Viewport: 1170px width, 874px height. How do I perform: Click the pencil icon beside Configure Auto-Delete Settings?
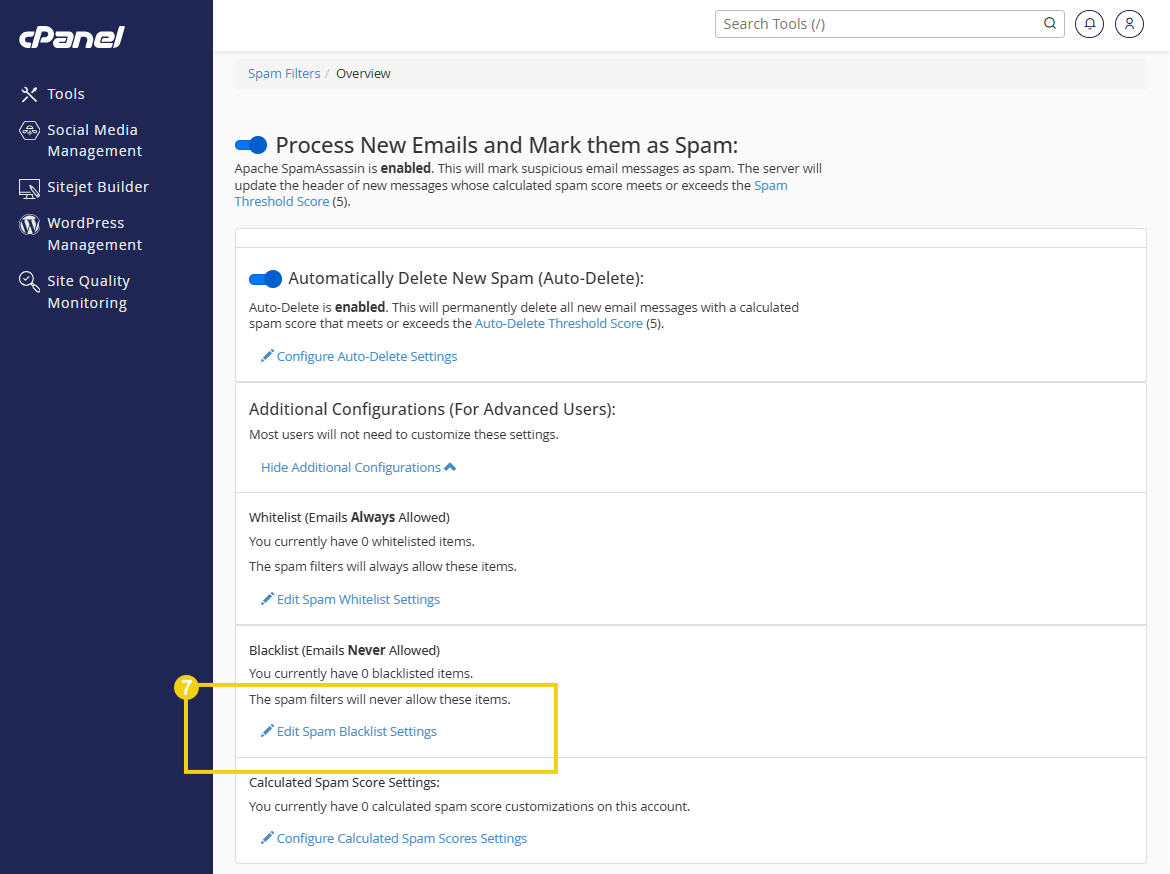coord(267,356)
